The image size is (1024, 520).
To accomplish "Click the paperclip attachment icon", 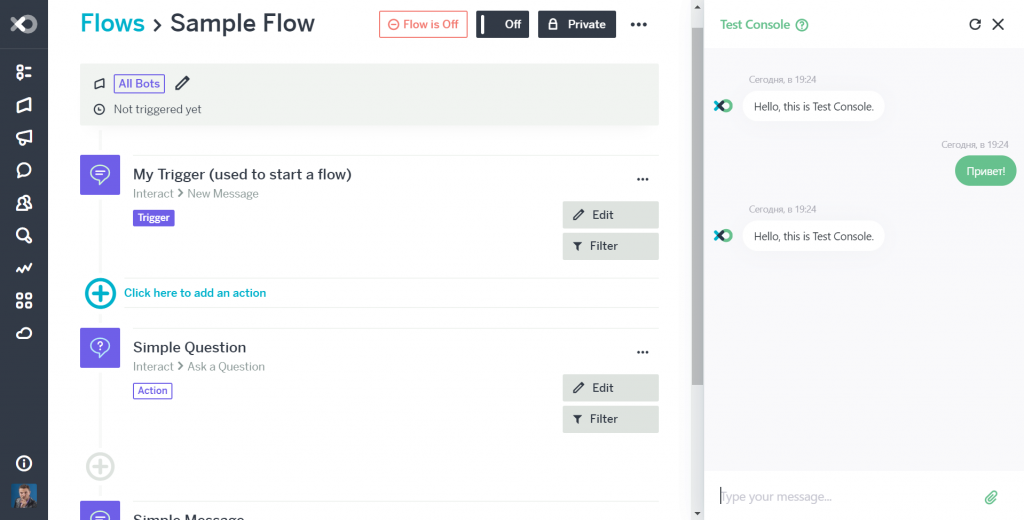I will (991, 496).
